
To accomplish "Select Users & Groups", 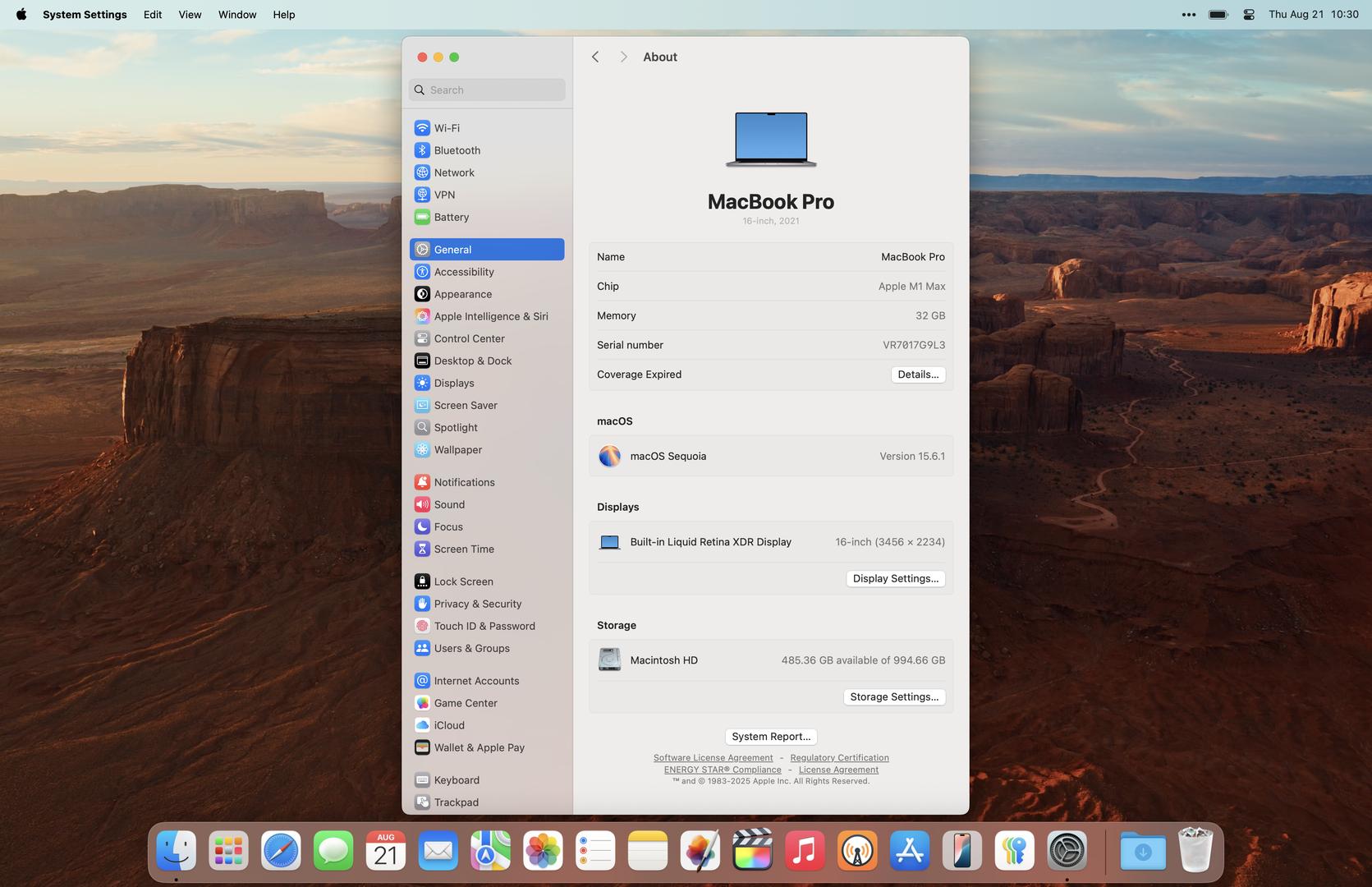I will (487, 648).
